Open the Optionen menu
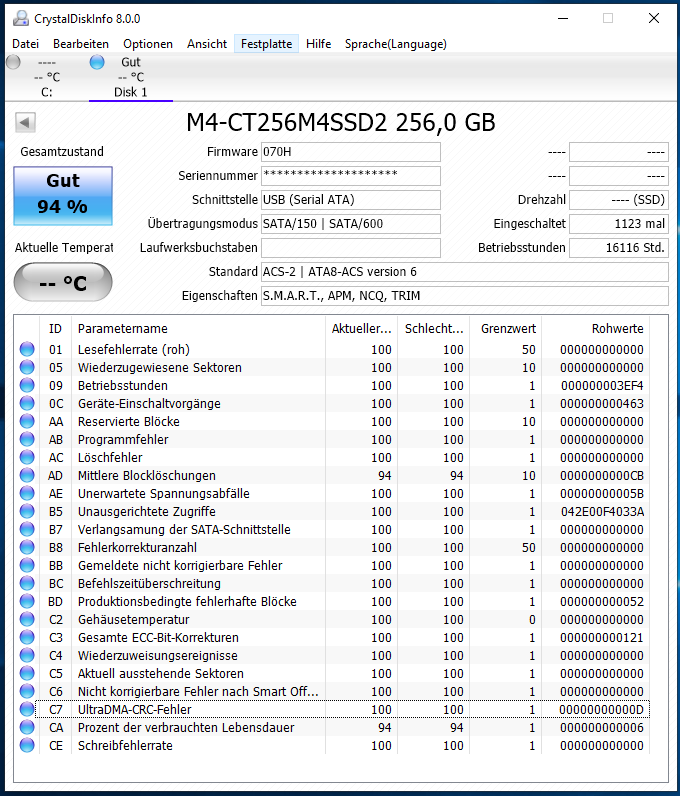680x796 pixels. click(148, 44)
